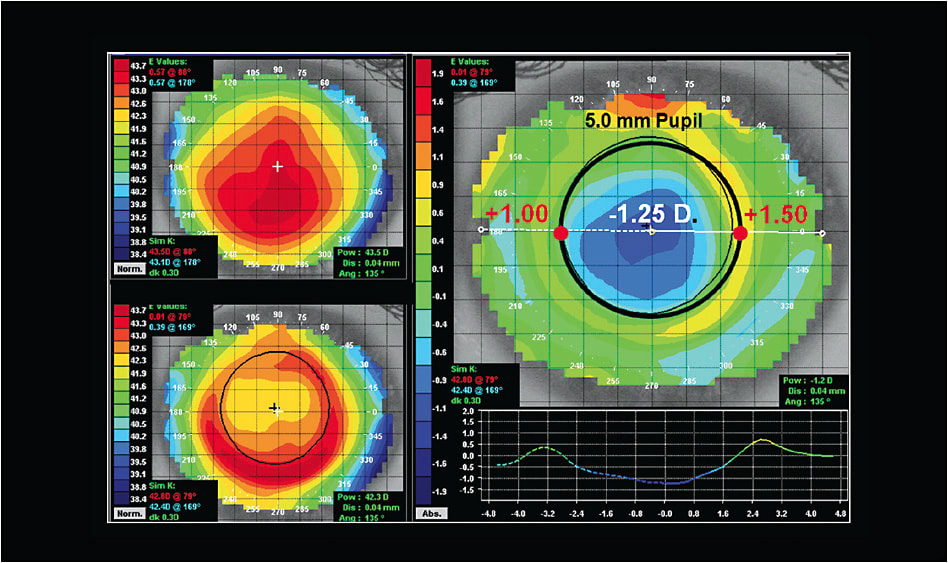Click the Sim K "43.1D @ 178°" reading
Screen dimensions: 948x563
coord(174,262)
